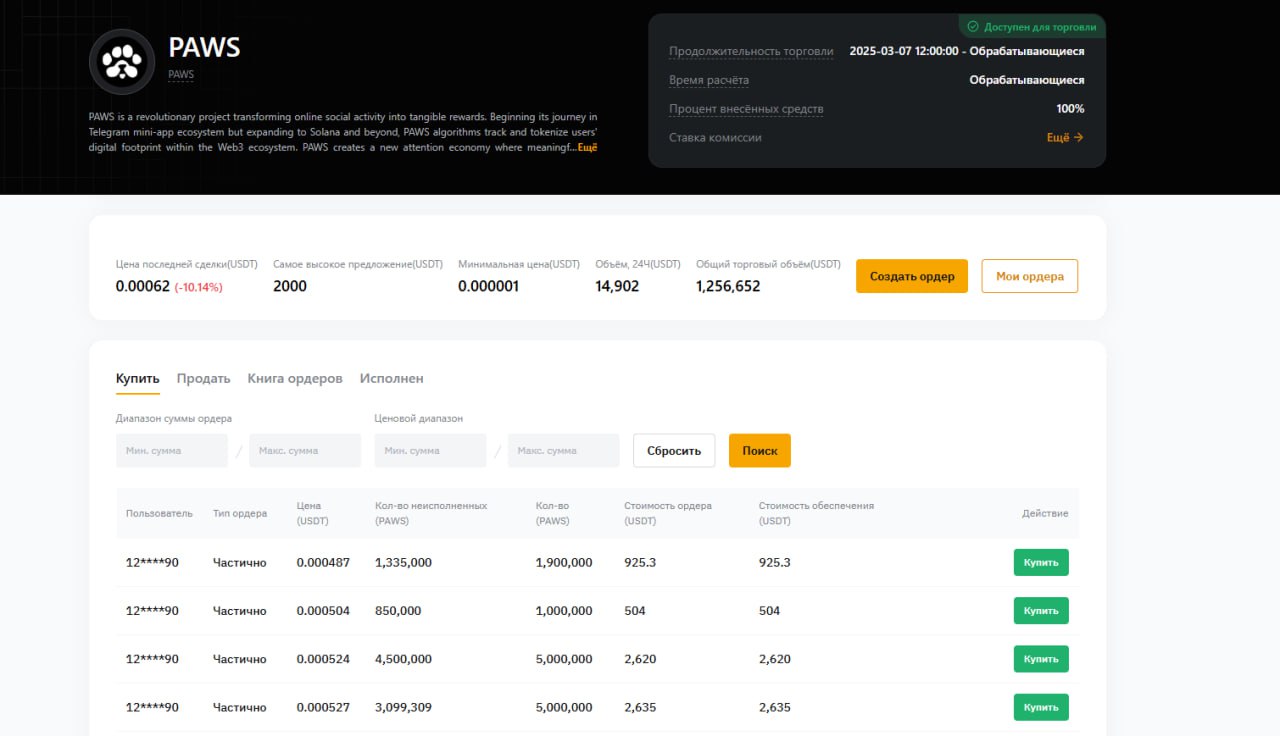Click total volume value 1,256,652
Screen dimensions: 1280x736
728,286
